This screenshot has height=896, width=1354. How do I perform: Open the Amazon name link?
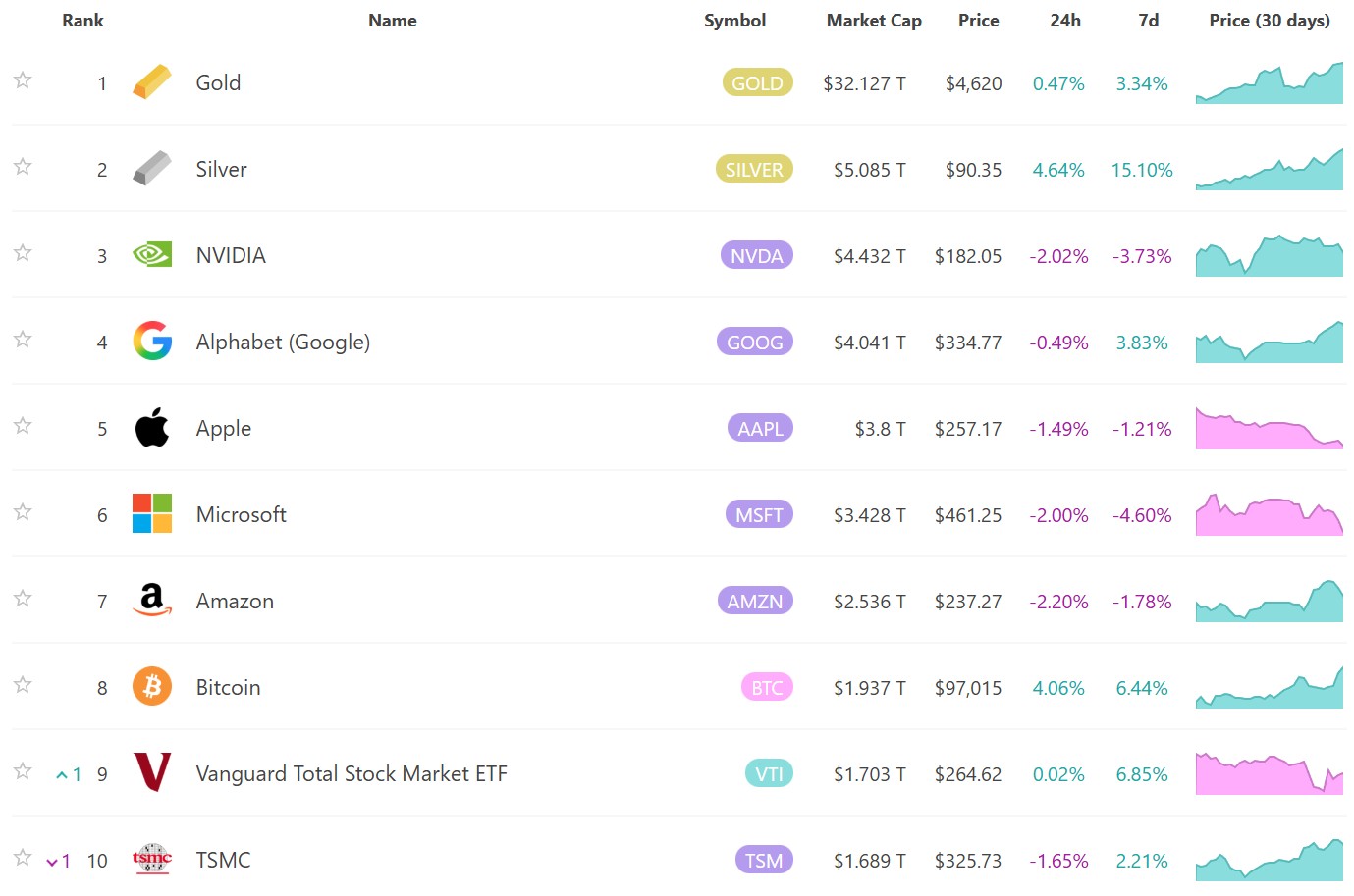(x=235, y=602)
